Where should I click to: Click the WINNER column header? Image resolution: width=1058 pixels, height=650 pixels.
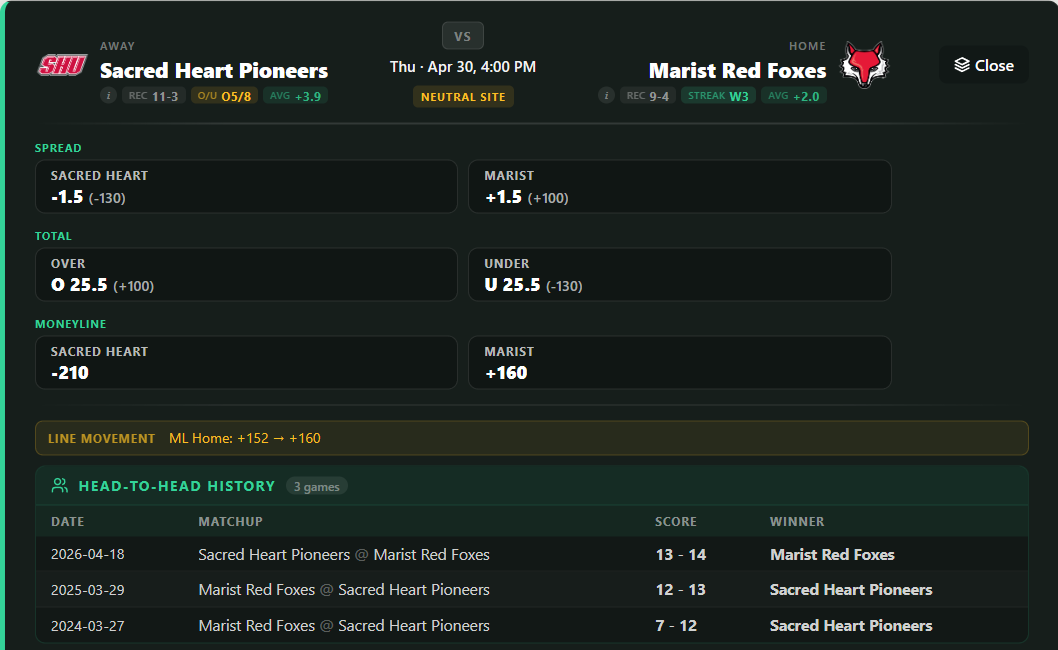pos(797,521)
